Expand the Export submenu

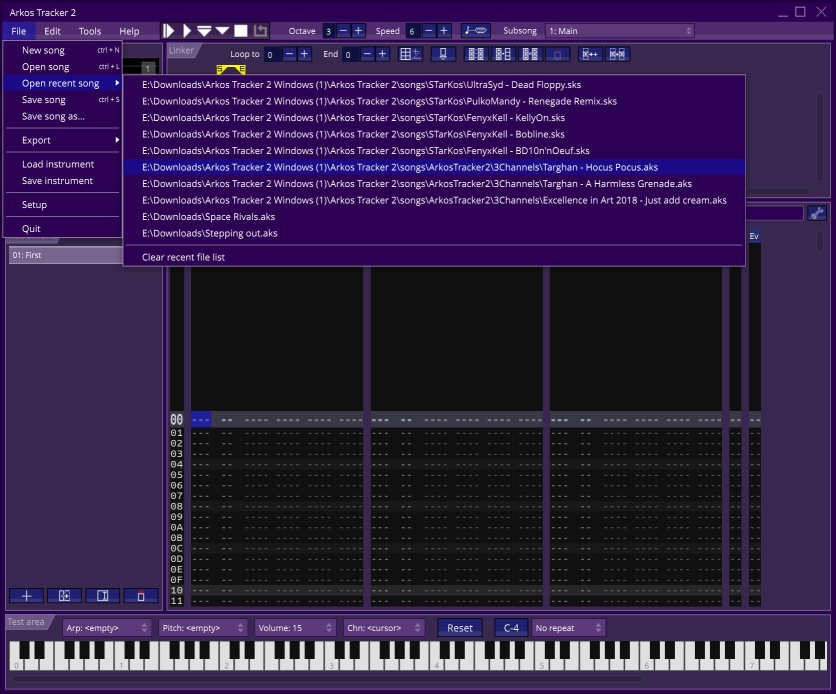[63, 140]
